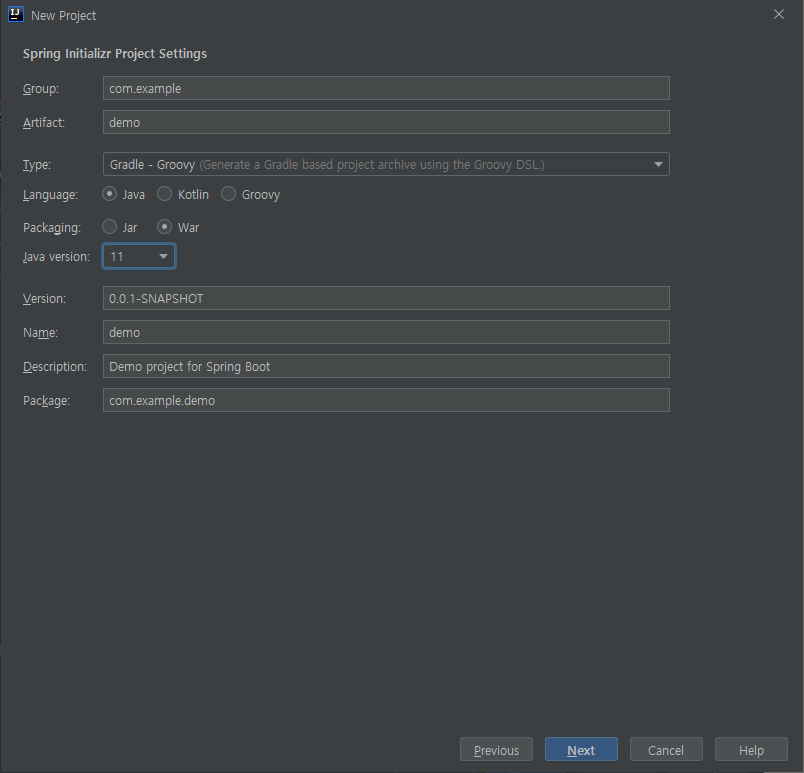Click Spring Initializr Project Settings heading
Screen dimensions: 804x773
115,54
